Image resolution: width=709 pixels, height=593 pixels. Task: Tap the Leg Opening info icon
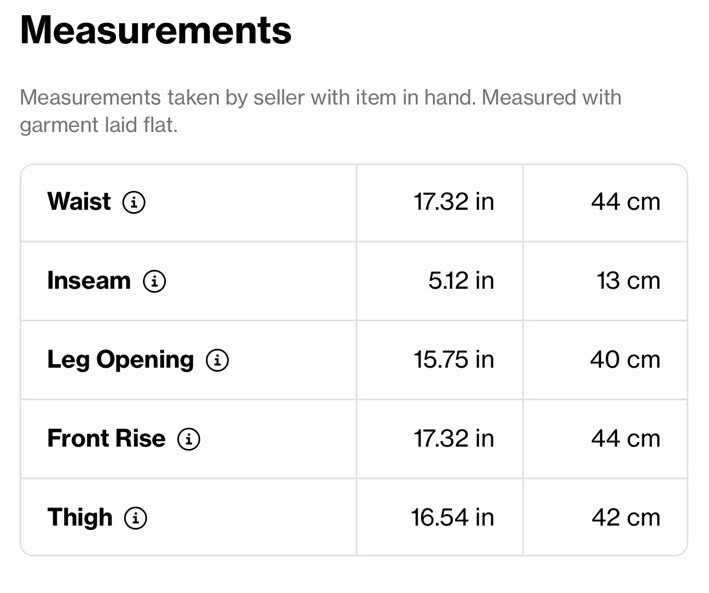pos(217,360)
